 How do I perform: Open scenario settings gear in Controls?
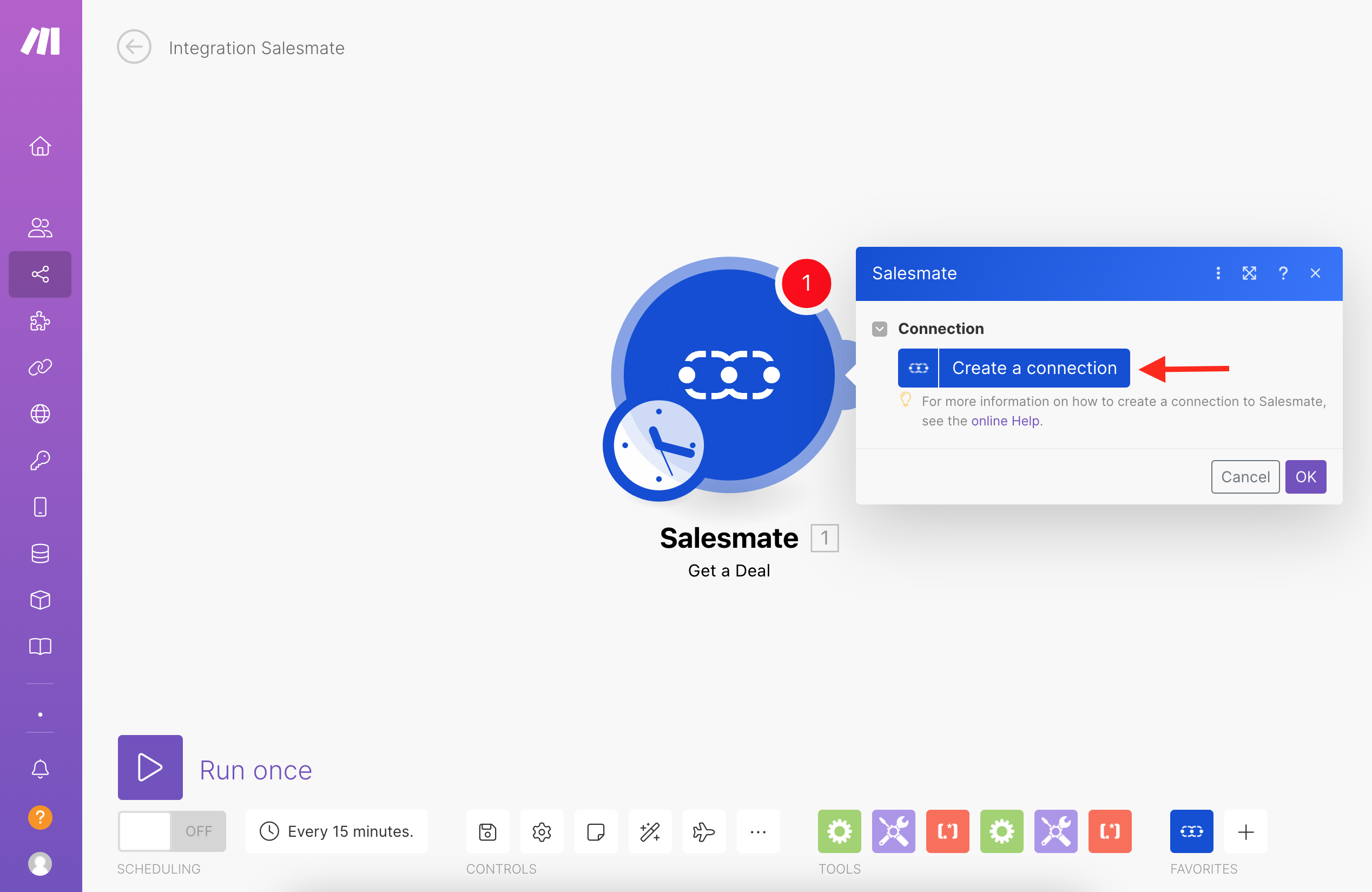[x=542, y=831]
